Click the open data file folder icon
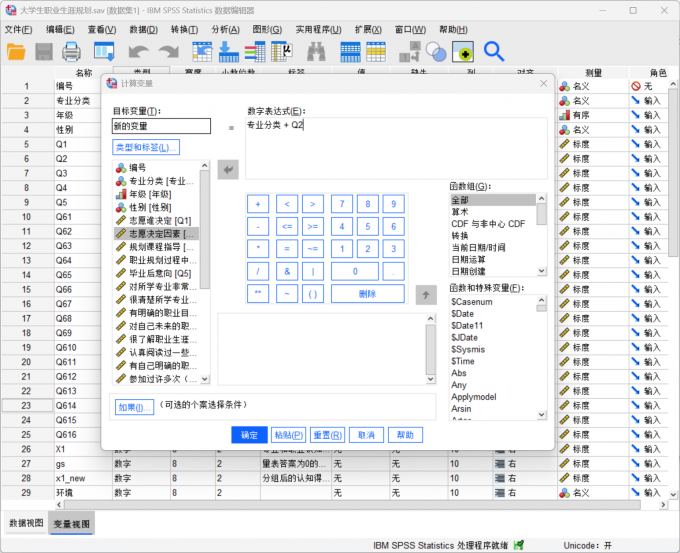 point(17,51)
